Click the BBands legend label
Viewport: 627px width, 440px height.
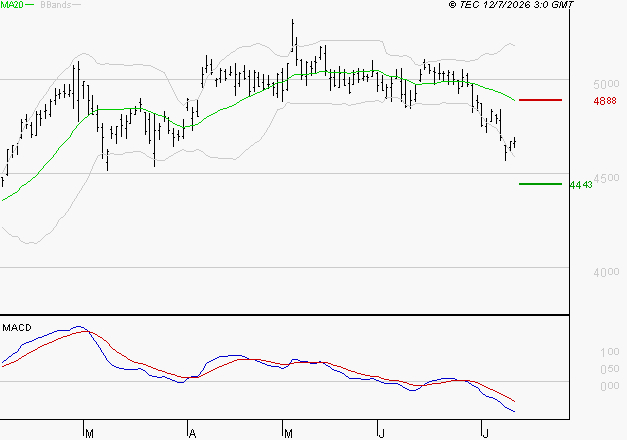coord(56,4)
